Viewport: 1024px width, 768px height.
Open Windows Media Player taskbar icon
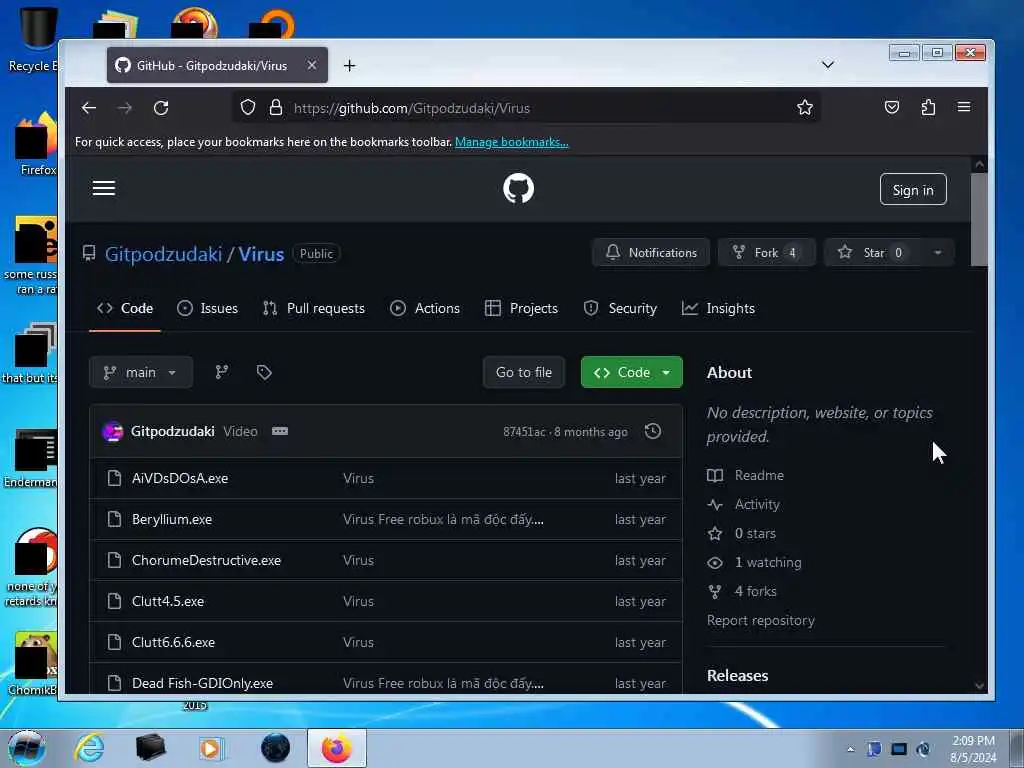coord(211,748)
